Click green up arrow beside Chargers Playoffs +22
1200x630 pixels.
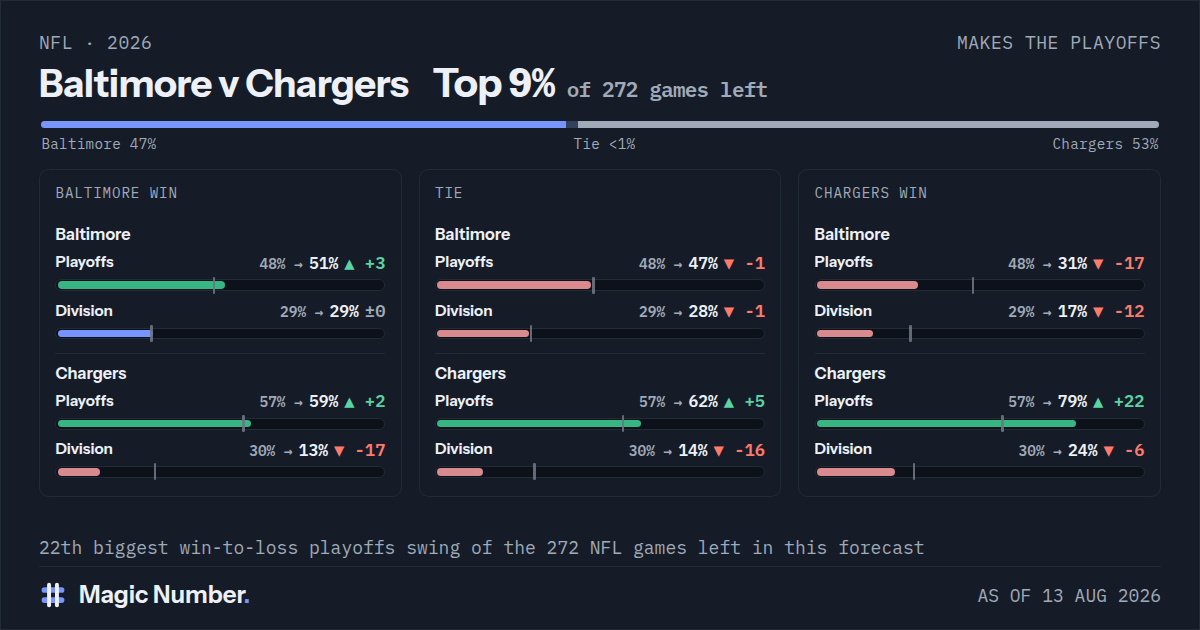pos(1099,402)
